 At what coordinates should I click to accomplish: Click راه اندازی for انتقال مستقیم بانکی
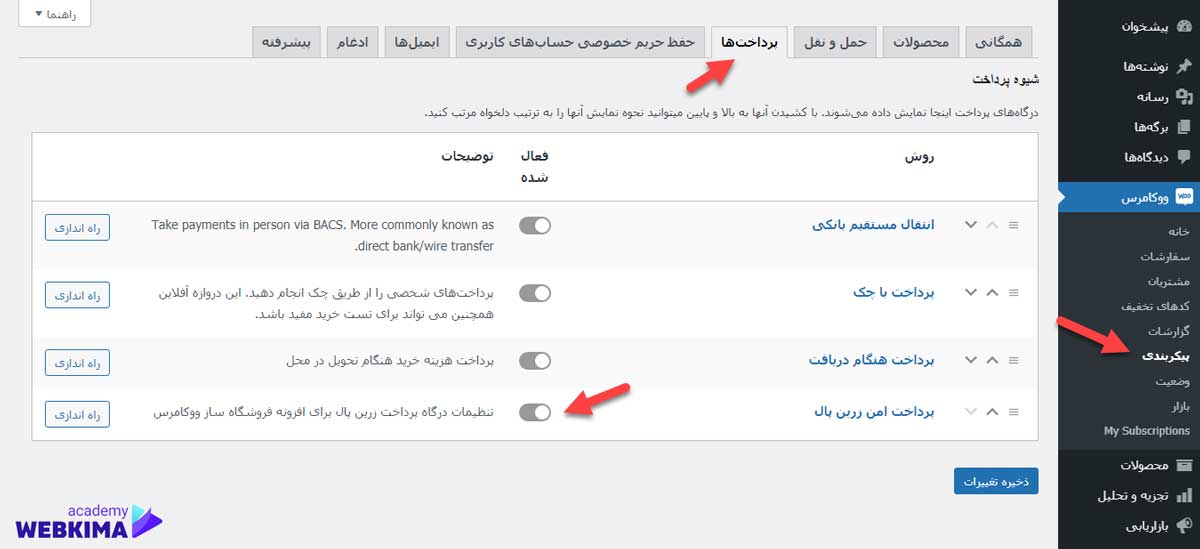[x=77, y=227]
